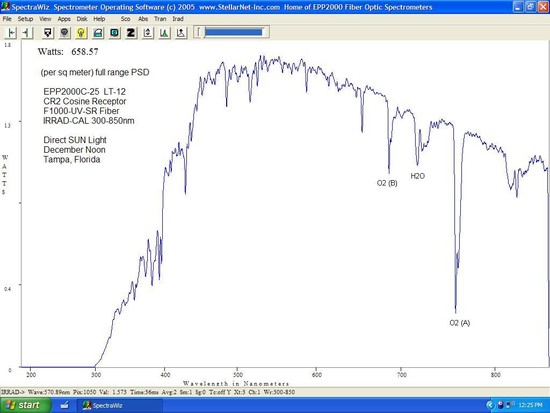Screen dimensions: 550x413
Task: Open the Setup menu
Action: (x=25, y=19)
